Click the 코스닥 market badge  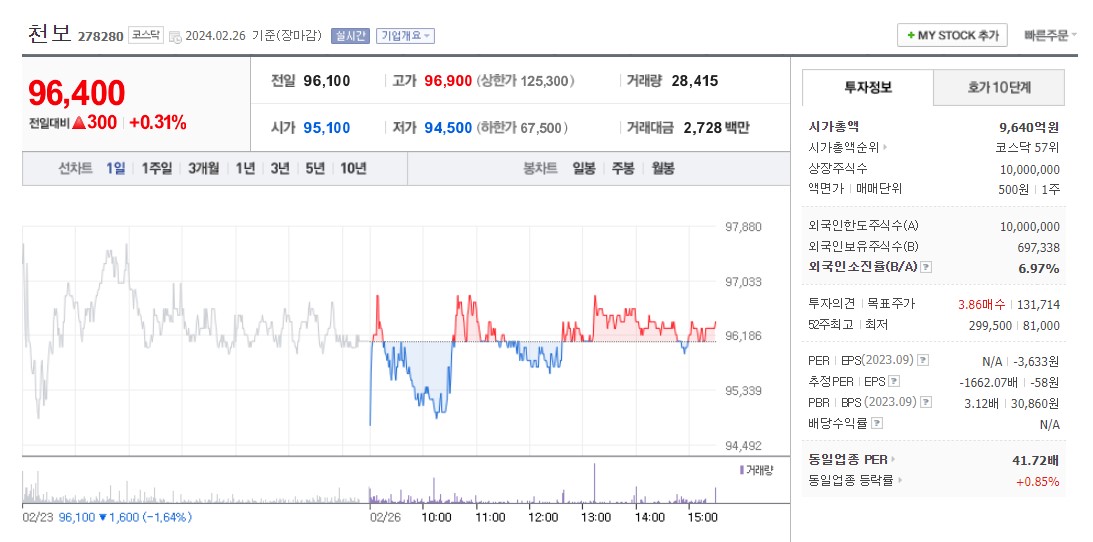[x=146, y=36]
